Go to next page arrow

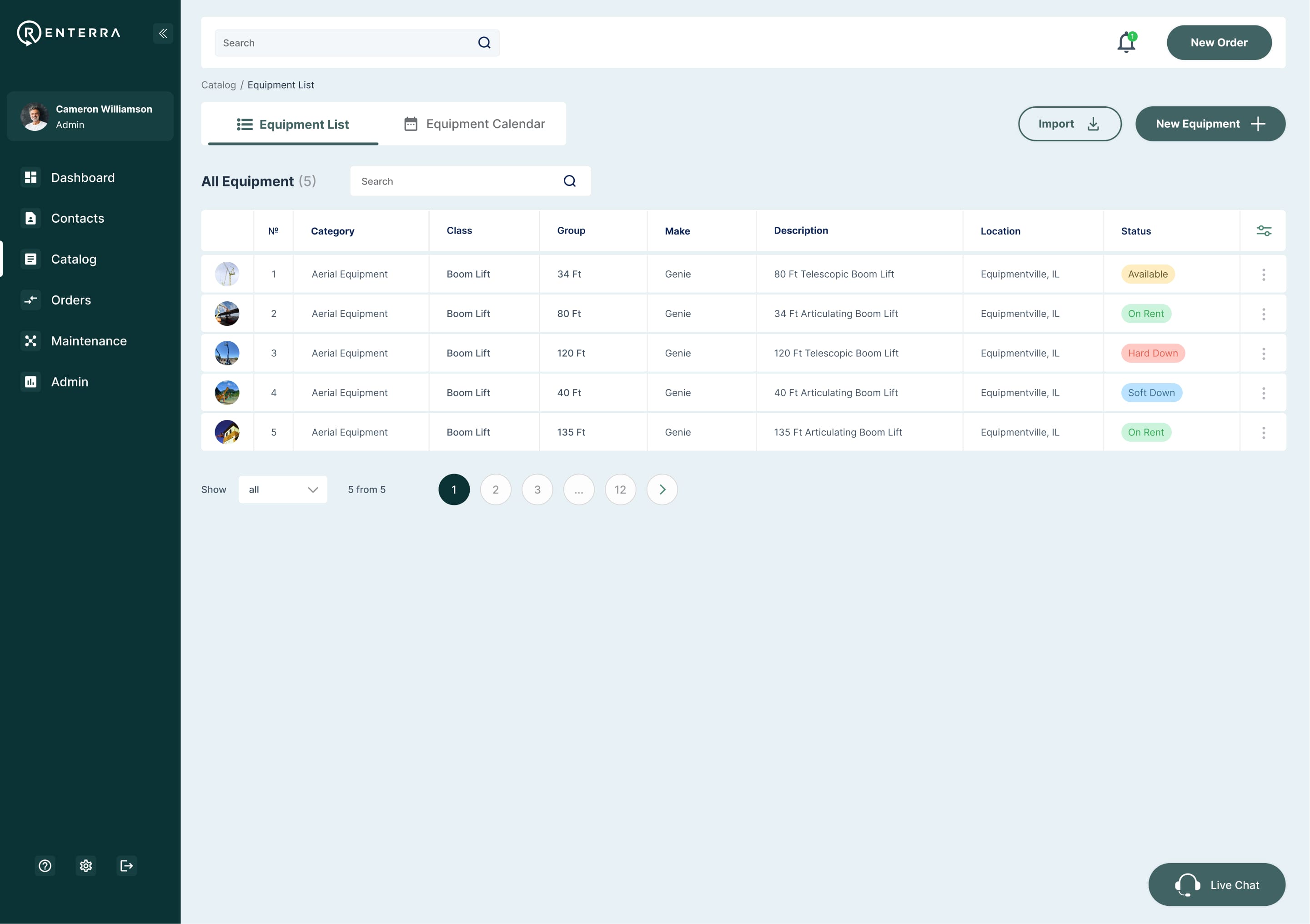[x=662, y=489]
